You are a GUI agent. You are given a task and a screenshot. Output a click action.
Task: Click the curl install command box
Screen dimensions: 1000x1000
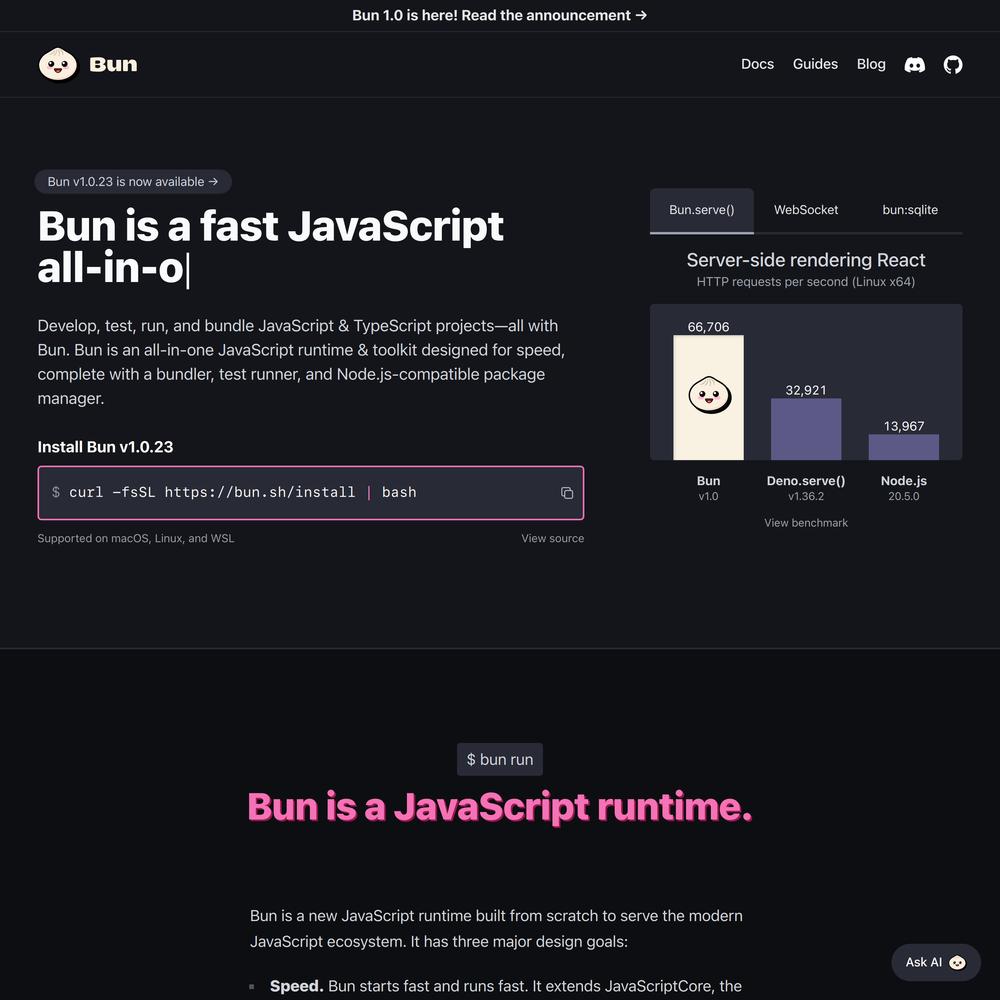tap(311, 493)
